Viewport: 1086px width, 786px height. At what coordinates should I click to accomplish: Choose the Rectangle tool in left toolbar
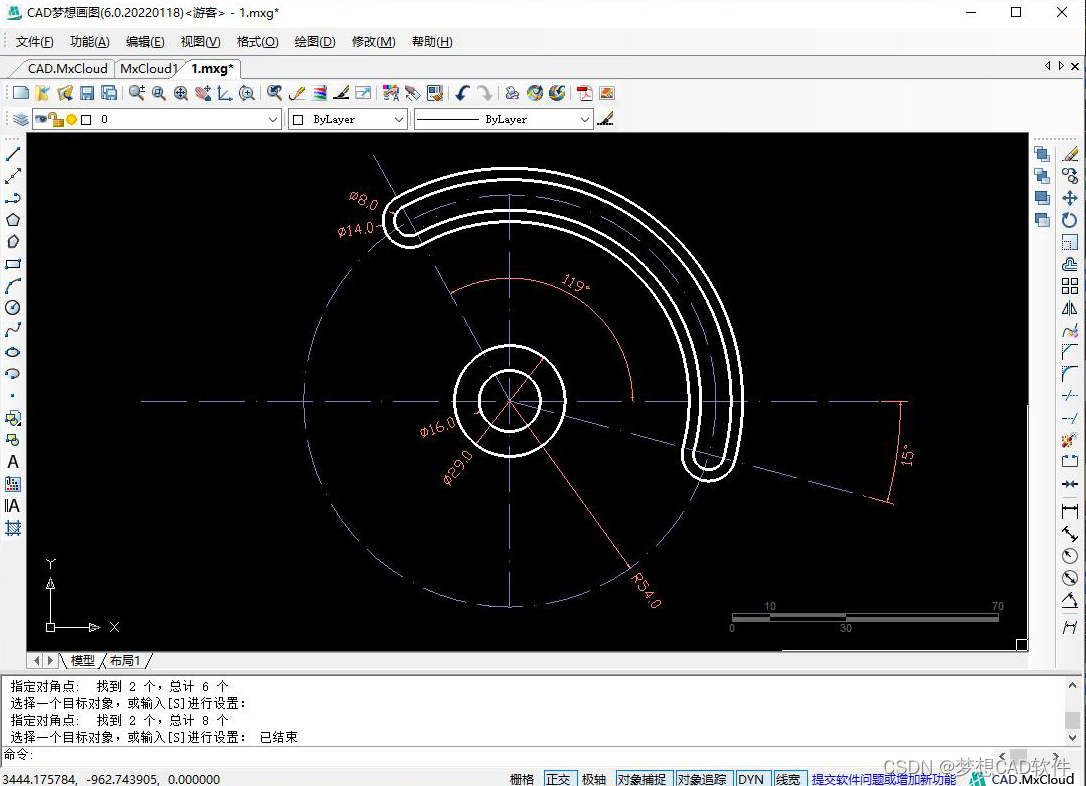(x=12, y=264)
